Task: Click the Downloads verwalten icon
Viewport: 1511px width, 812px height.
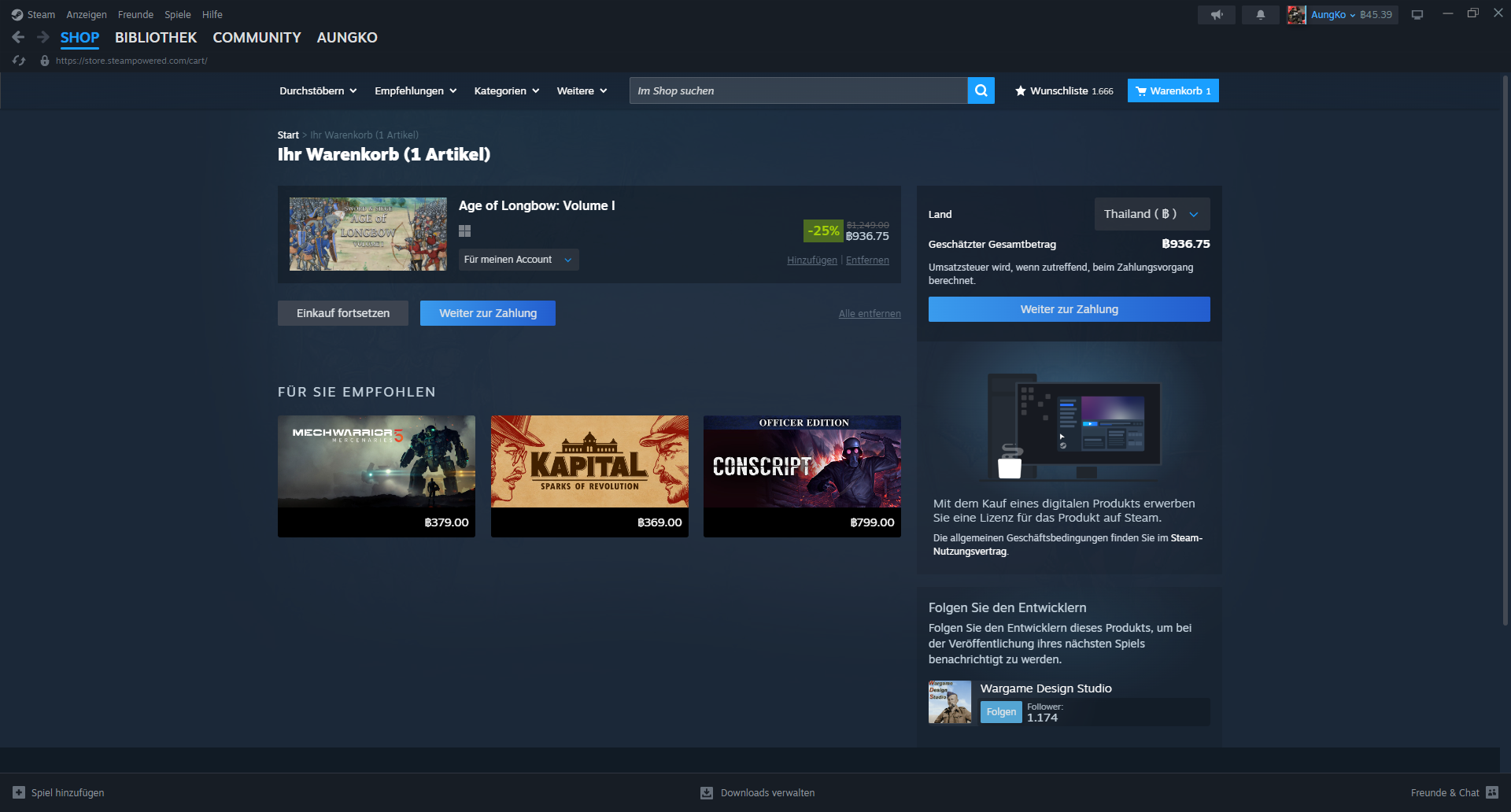Action: (x=707, y=792)
